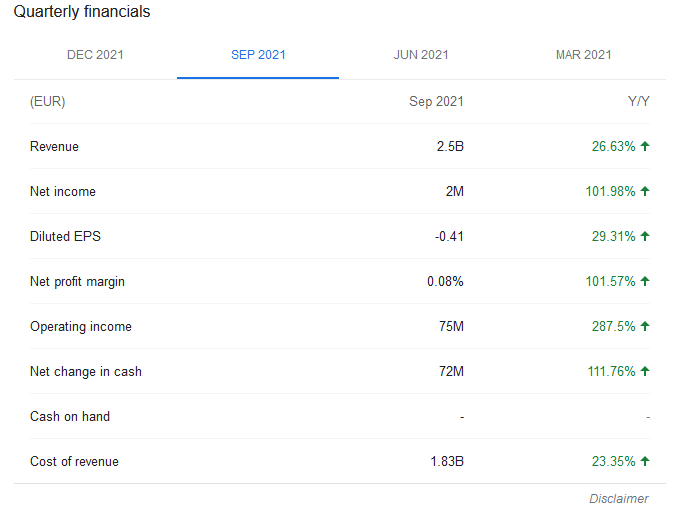Click the Net income value 2M
The width and height of the screenshot is (700, 505).
pyautogui.click(x=454, y=192)
